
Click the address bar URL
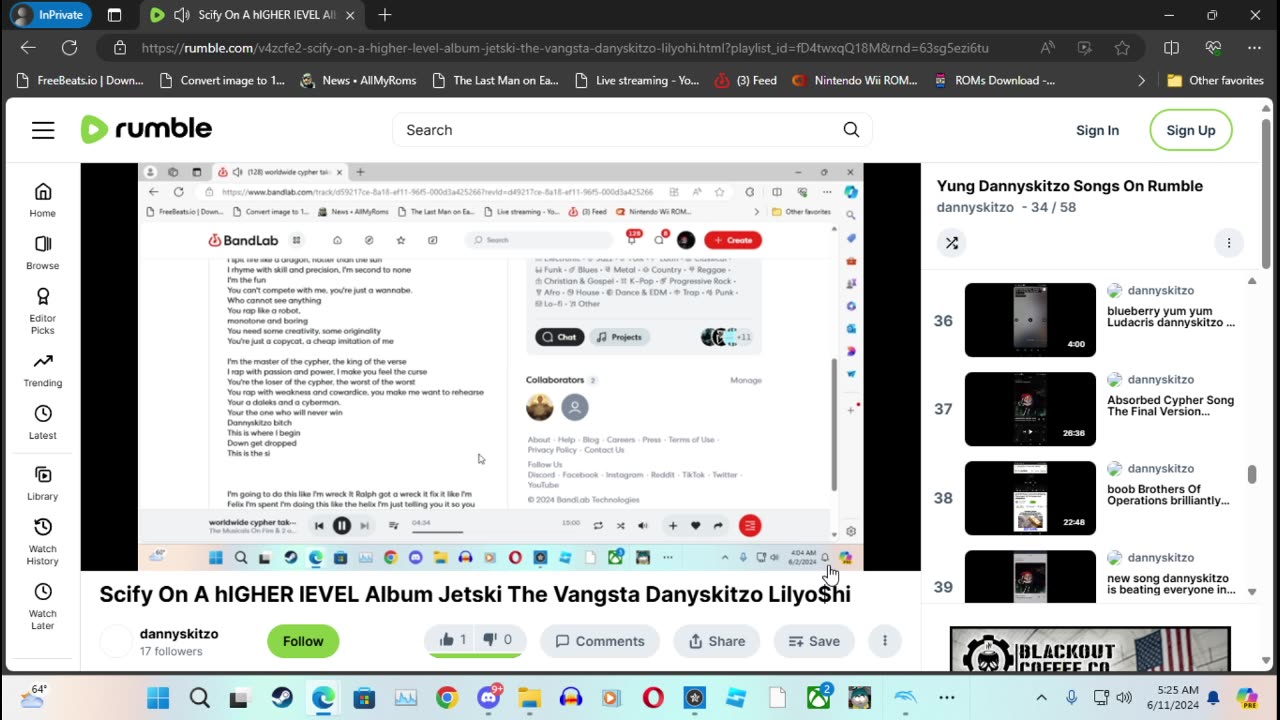[565, 47]
